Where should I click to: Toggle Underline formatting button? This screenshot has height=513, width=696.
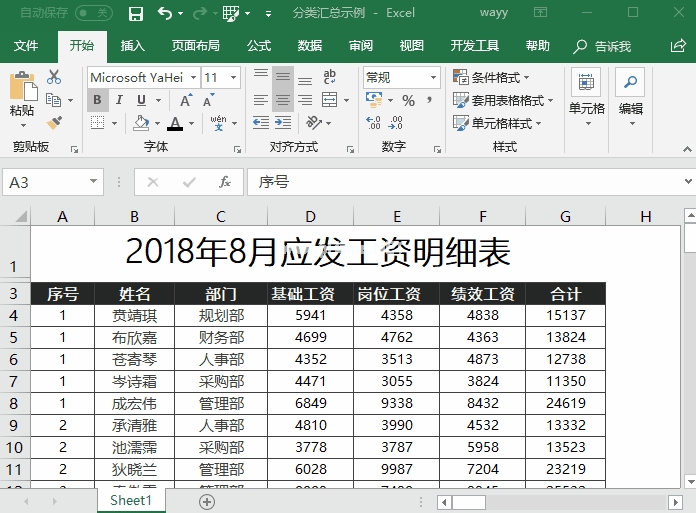click(x=141, y=100)
